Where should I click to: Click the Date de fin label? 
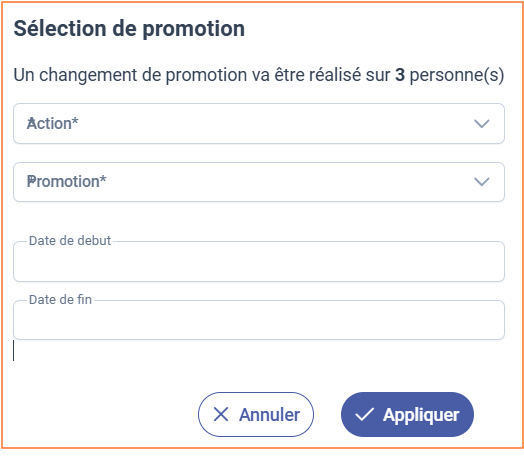(60, 300)
